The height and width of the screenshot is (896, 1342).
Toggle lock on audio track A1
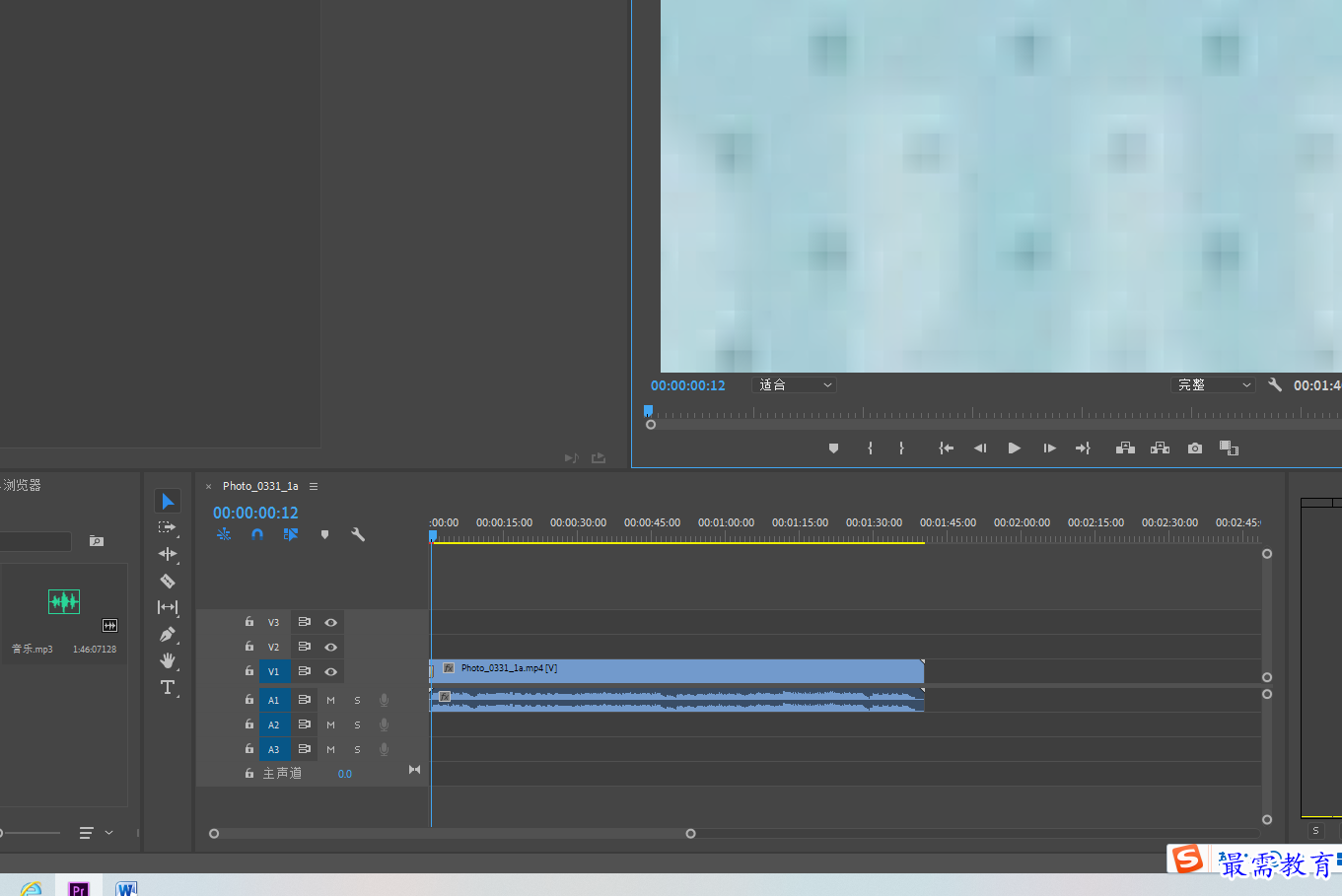click(249, 700)
